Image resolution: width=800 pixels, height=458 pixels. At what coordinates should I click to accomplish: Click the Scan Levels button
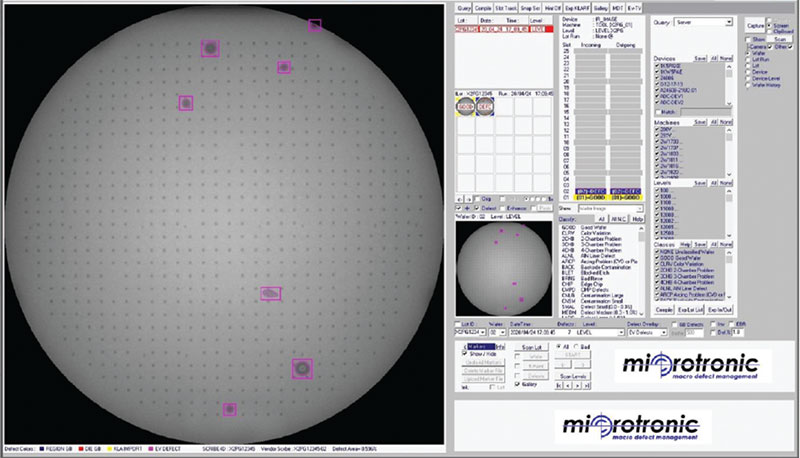(573, 376)
